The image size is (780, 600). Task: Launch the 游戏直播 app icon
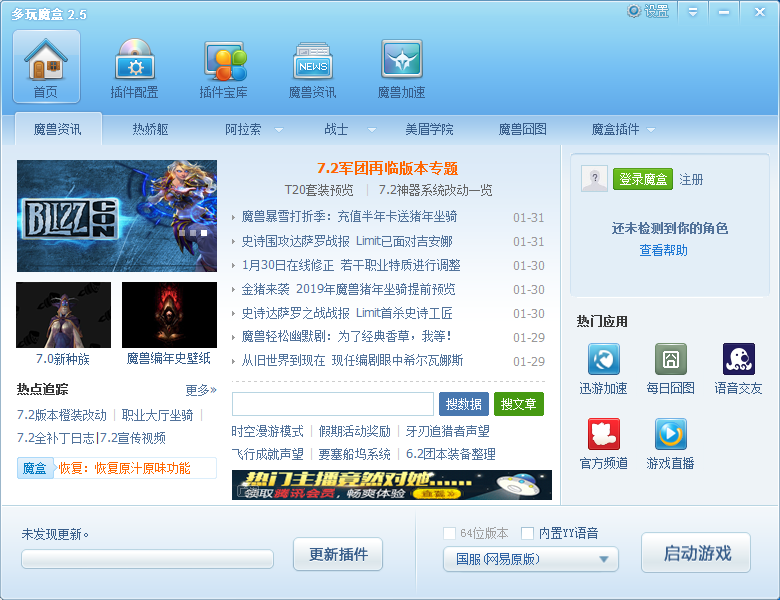click(x=671, y=434)
